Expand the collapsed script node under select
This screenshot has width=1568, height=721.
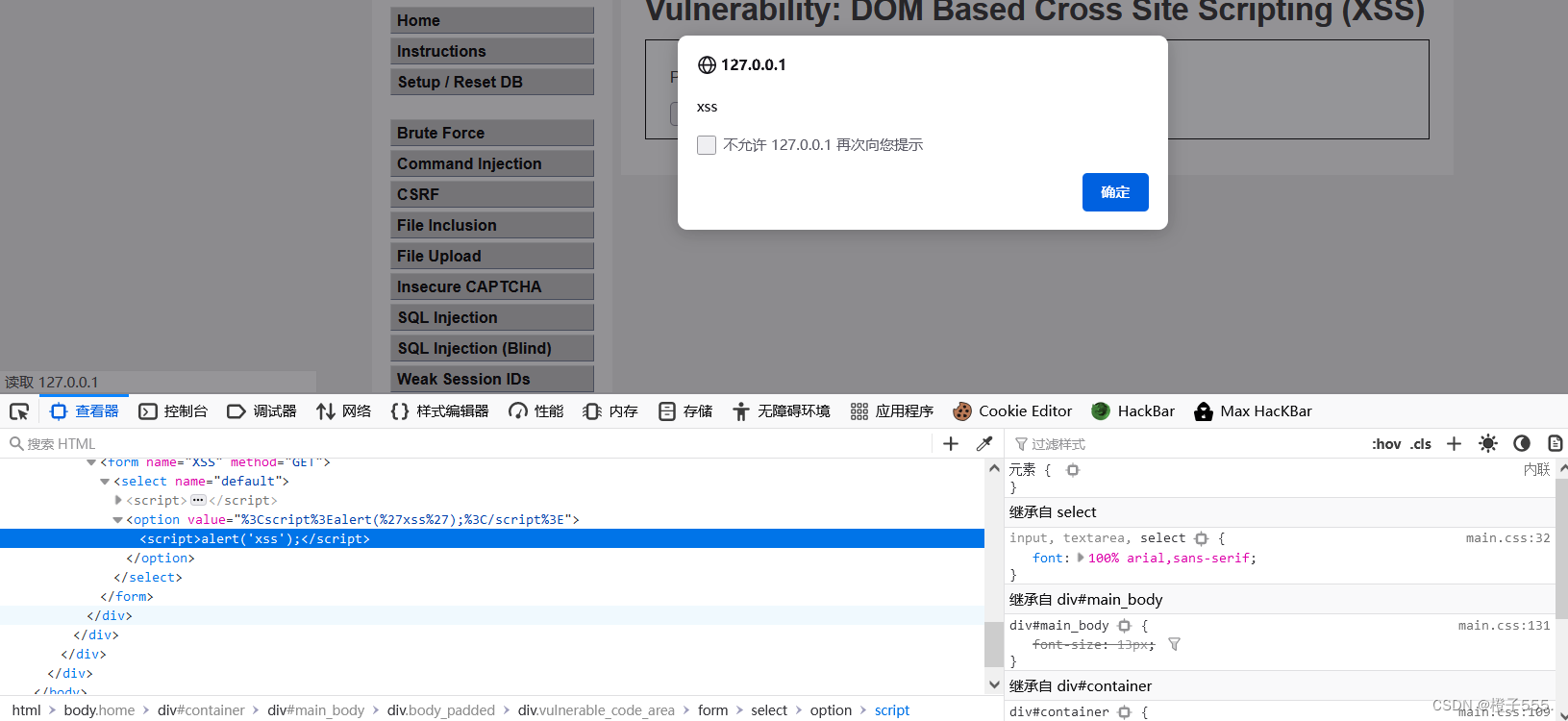118,501
